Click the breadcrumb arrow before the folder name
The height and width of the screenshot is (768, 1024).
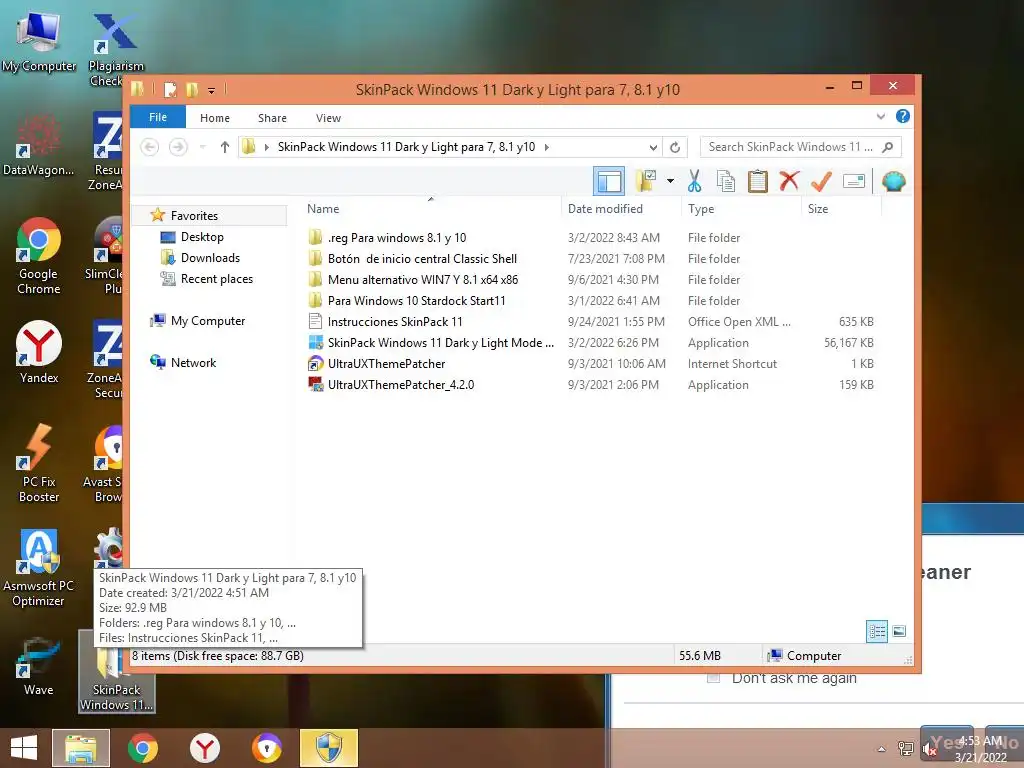coord(266,148)
